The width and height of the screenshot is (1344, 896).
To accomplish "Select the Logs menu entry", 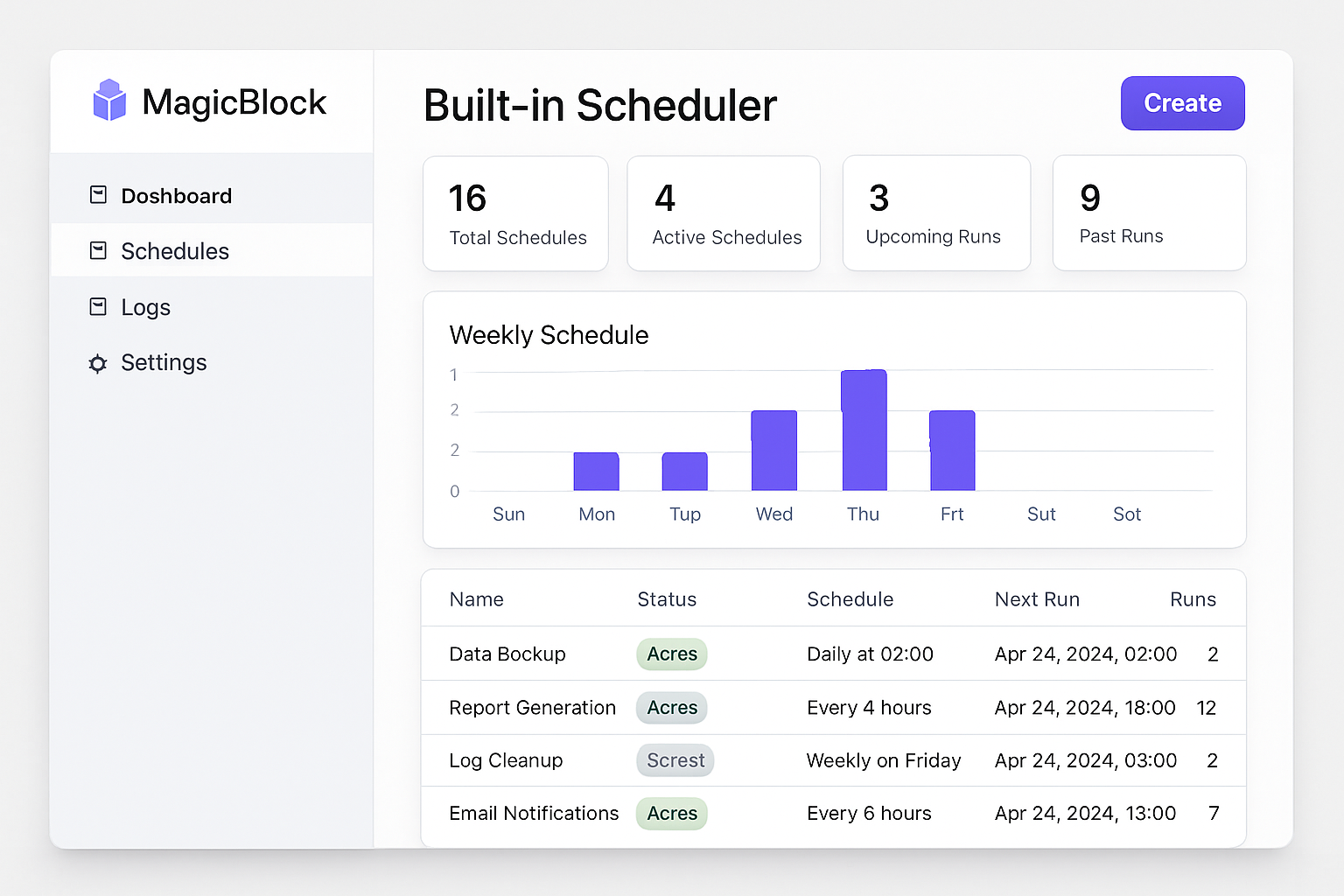I will coord(145,306).
